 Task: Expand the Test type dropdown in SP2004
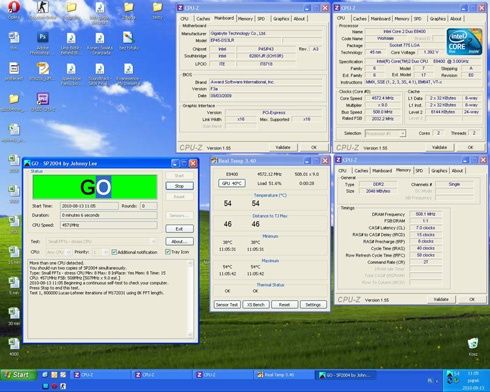point(154,241)
